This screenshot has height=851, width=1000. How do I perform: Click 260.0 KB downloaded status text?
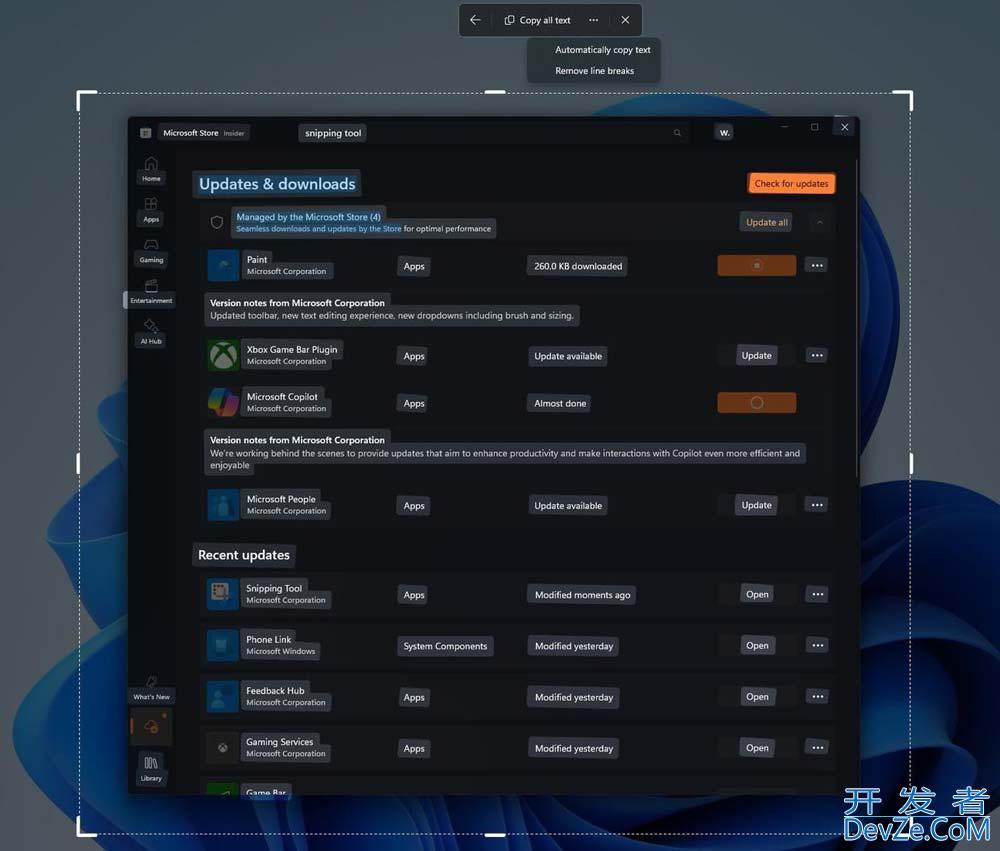(x=578, y=266)
